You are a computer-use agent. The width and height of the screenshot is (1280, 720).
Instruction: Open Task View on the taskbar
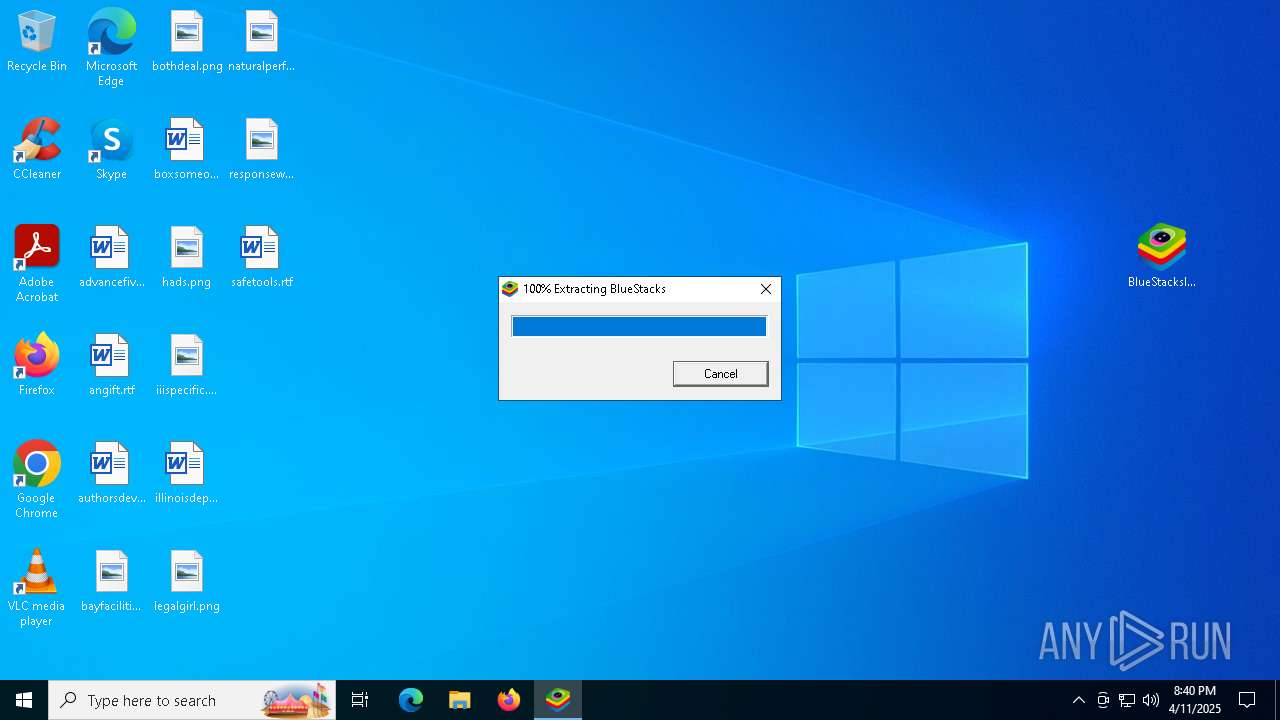click(x=360, y=700)
